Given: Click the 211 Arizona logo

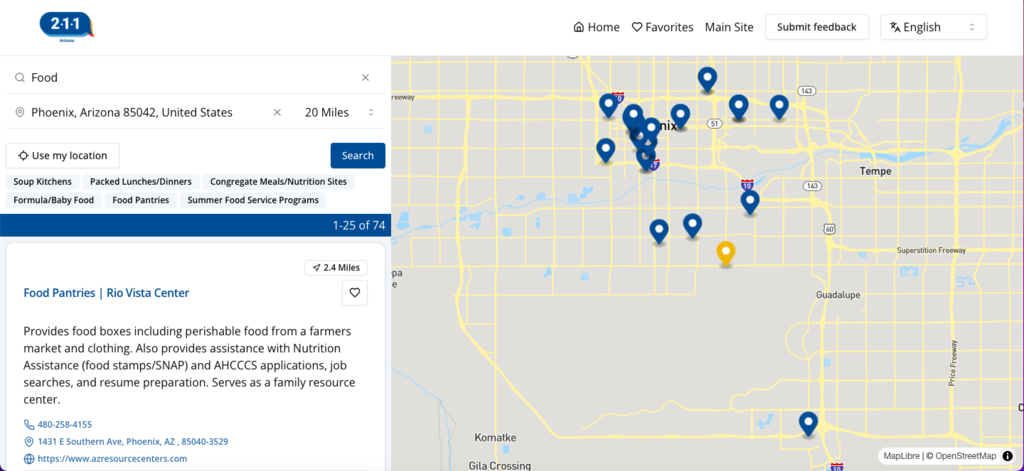Looking at the screenshot, I should click(66, 26).
